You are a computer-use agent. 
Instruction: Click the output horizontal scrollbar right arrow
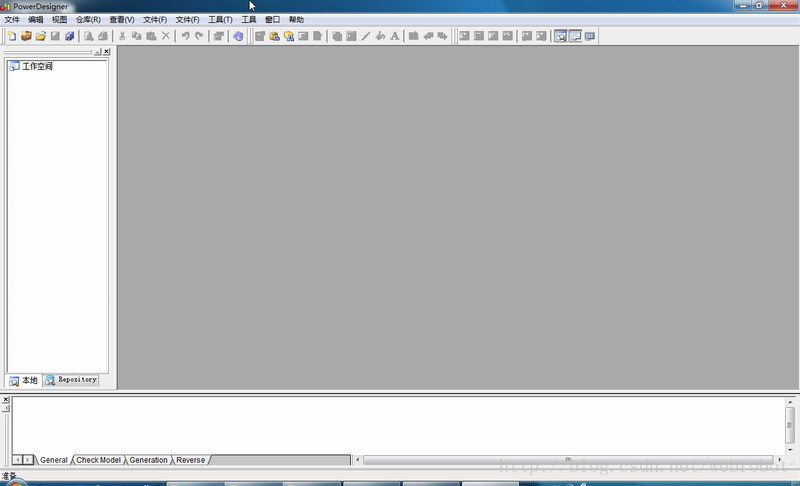[779, 460]
